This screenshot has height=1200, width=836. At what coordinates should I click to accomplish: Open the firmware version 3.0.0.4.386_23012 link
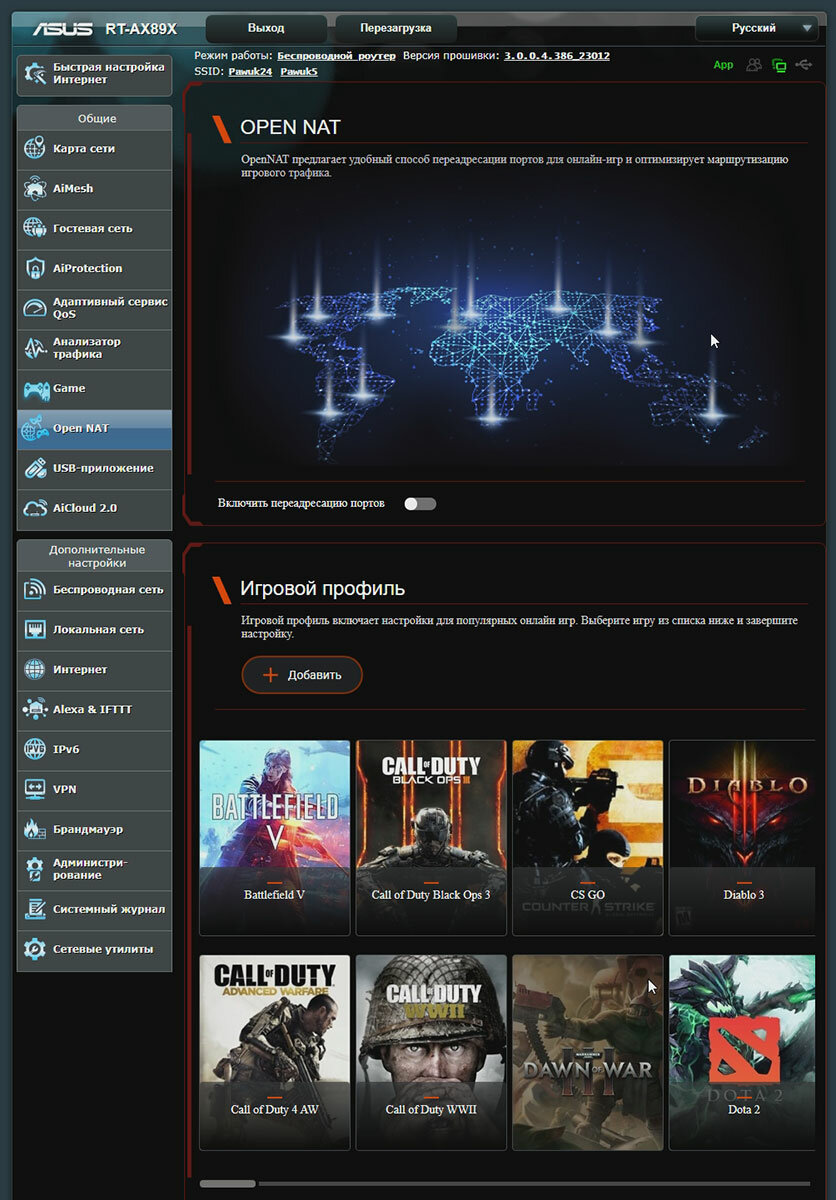(557, 56)
